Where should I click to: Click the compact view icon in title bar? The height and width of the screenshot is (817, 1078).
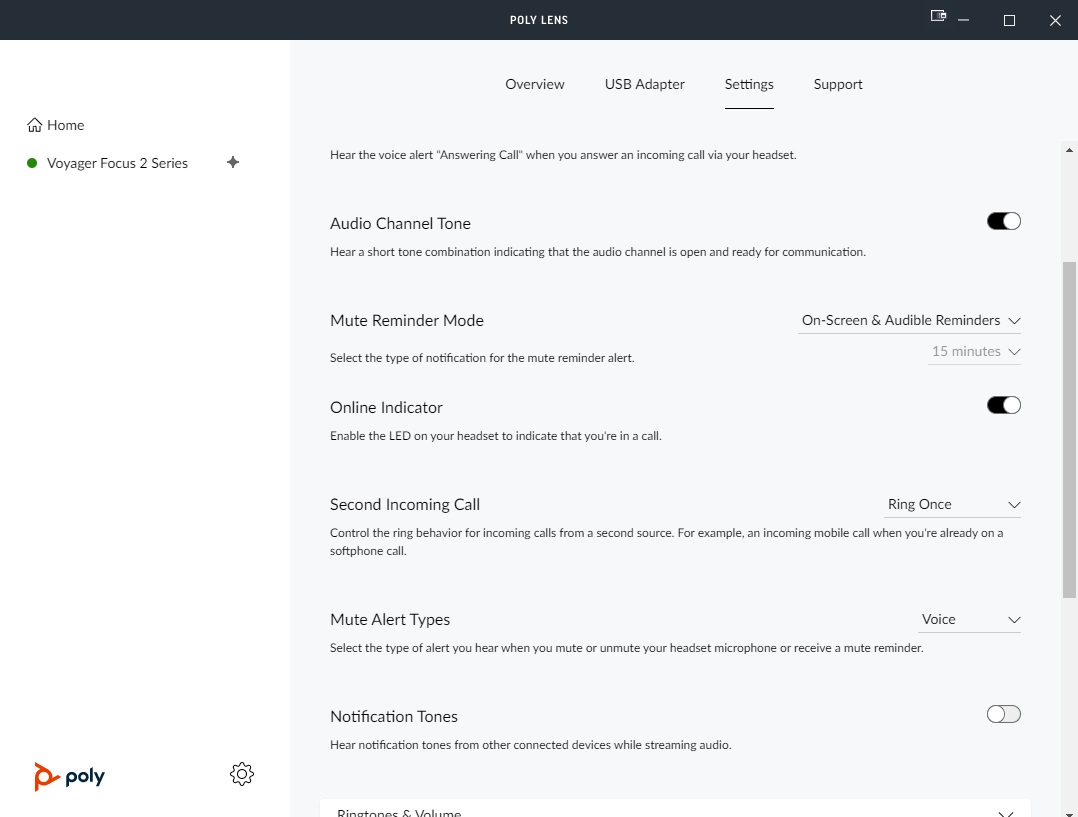tap(938, 17)
